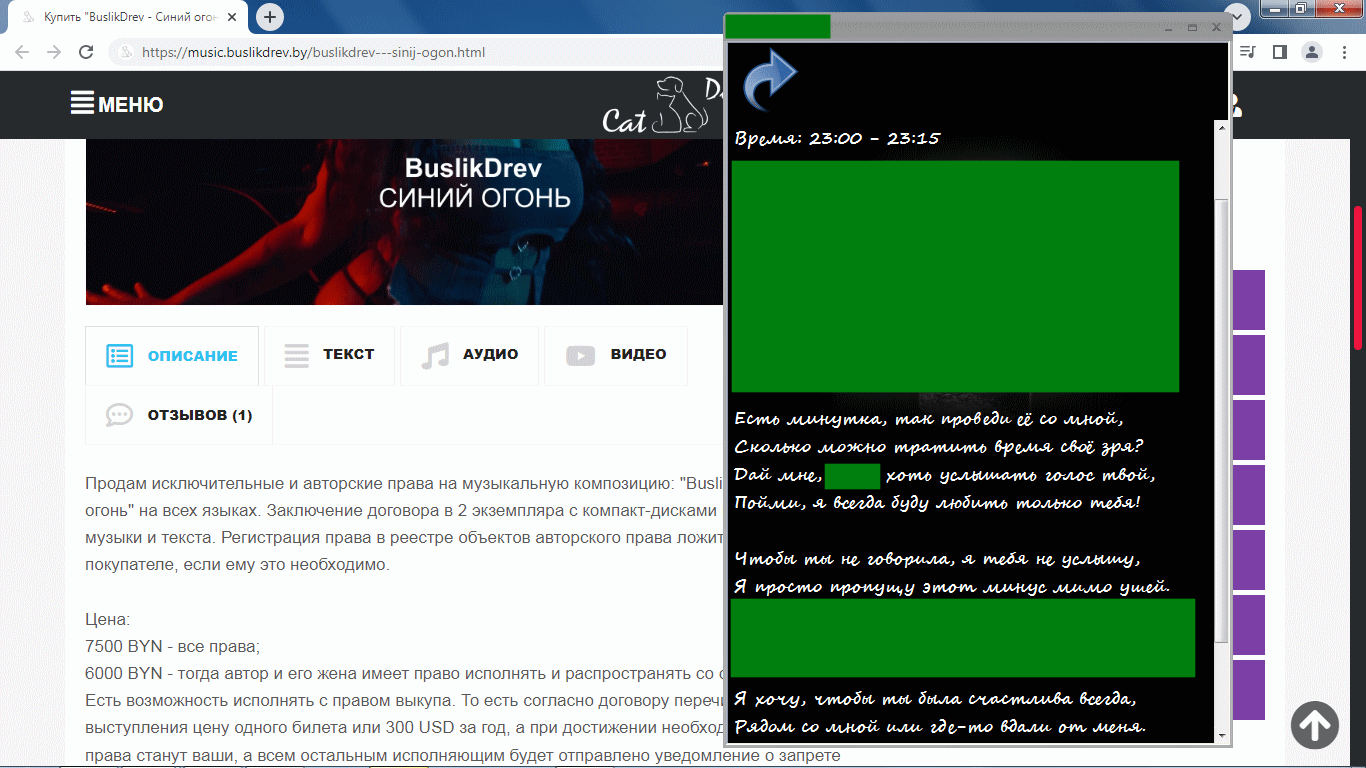Open Chrome media control icon
This screenshot has height=768, width=1366.
click(1248, 52)
